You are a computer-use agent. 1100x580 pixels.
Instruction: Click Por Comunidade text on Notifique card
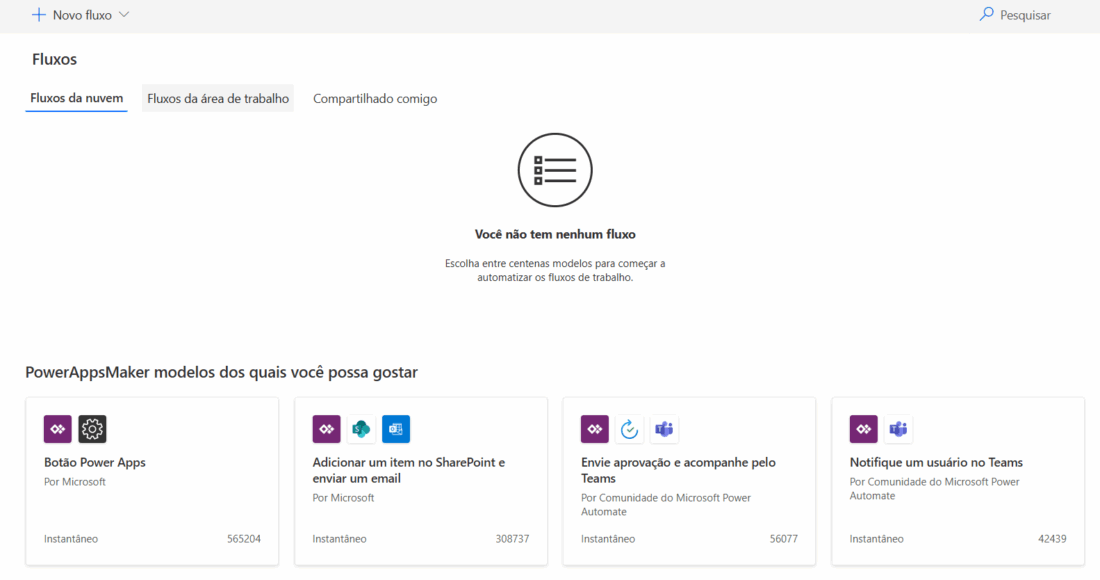(934, 489)
